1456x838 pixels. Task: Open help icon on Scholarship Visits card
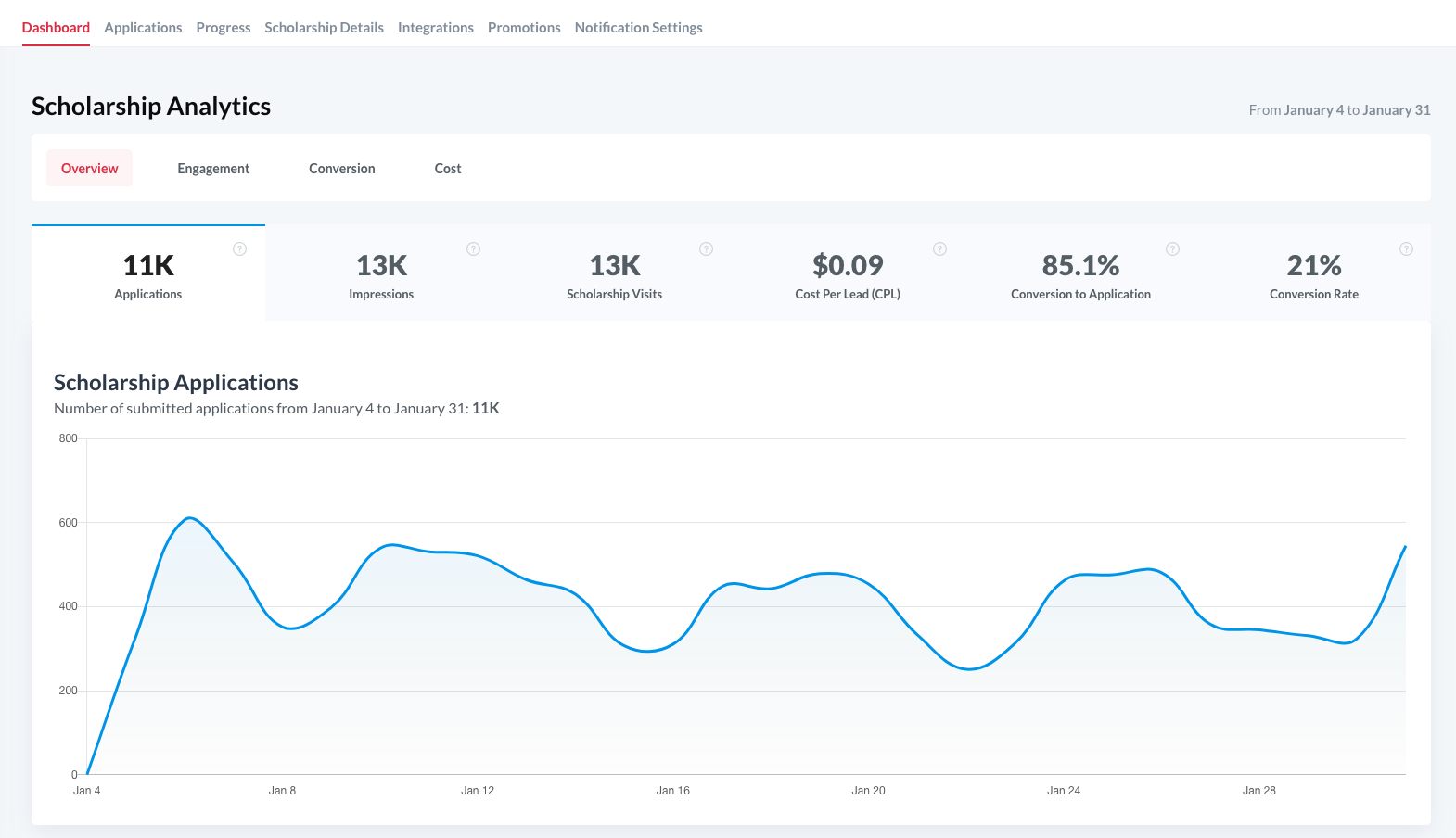coord(706,248)
